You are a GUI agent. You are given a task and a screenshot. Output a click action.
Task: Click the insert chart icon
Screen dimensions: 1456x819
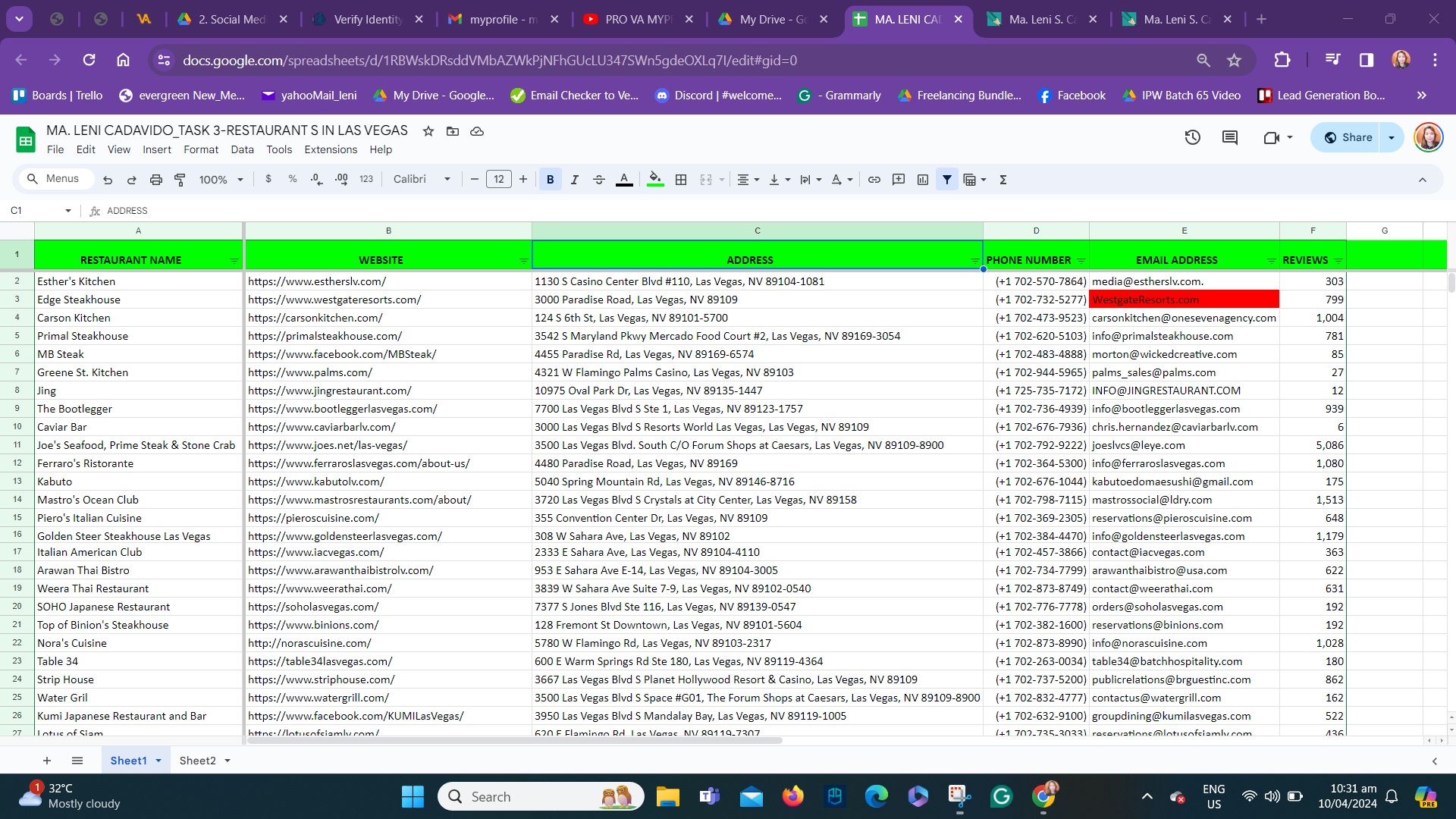tap(922, 180)
